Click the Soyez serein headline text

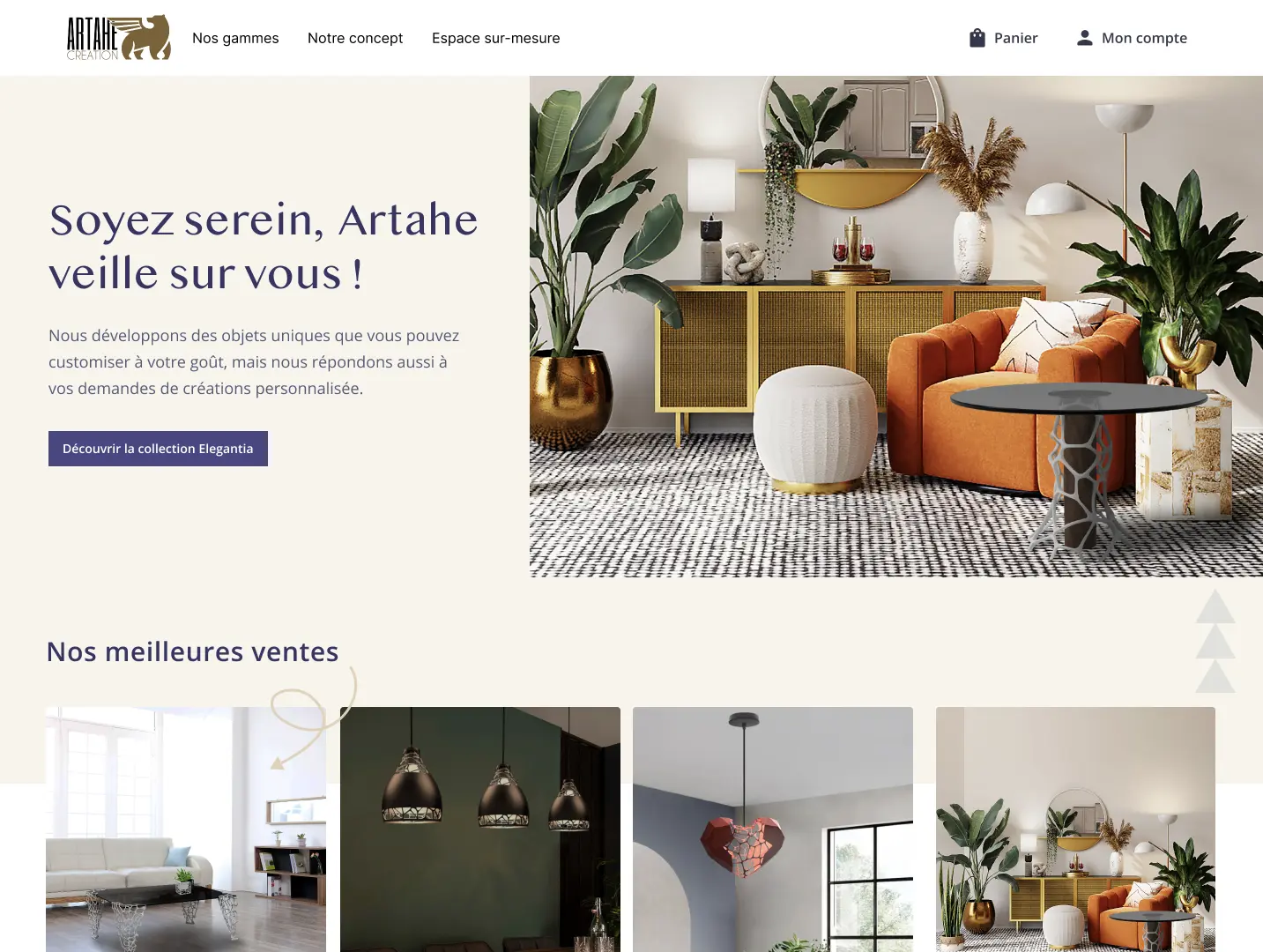pos(263,246)
